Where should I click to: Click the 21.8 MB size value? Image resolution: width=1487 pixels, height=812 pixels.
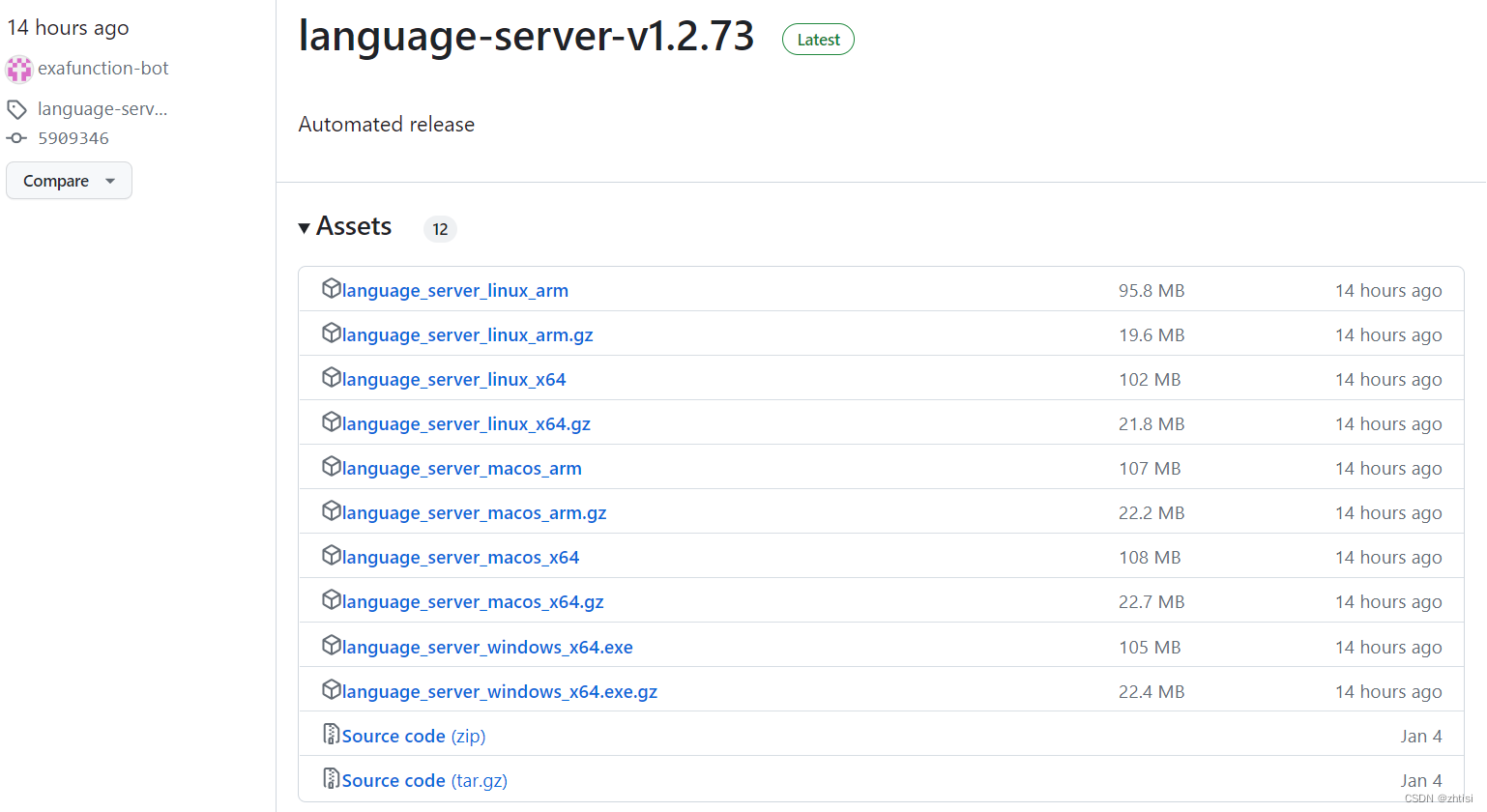tap(1152, 424)
